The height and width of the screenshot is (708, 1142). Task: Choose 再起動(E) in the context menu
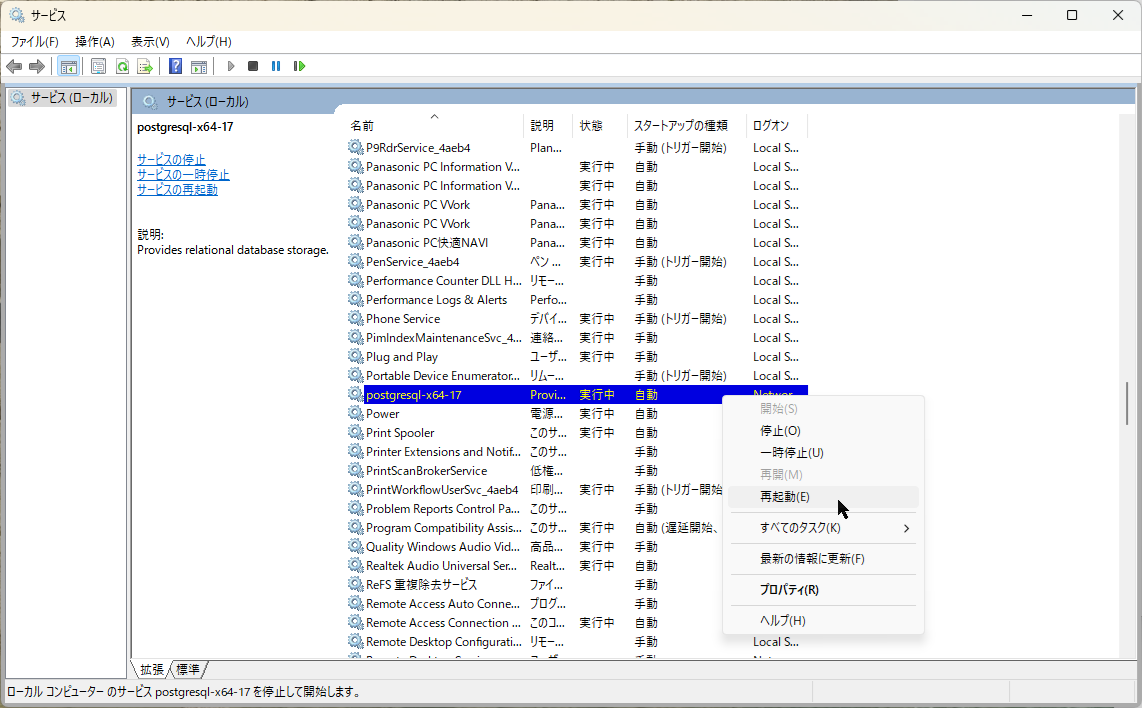click(x=785, y=497)
